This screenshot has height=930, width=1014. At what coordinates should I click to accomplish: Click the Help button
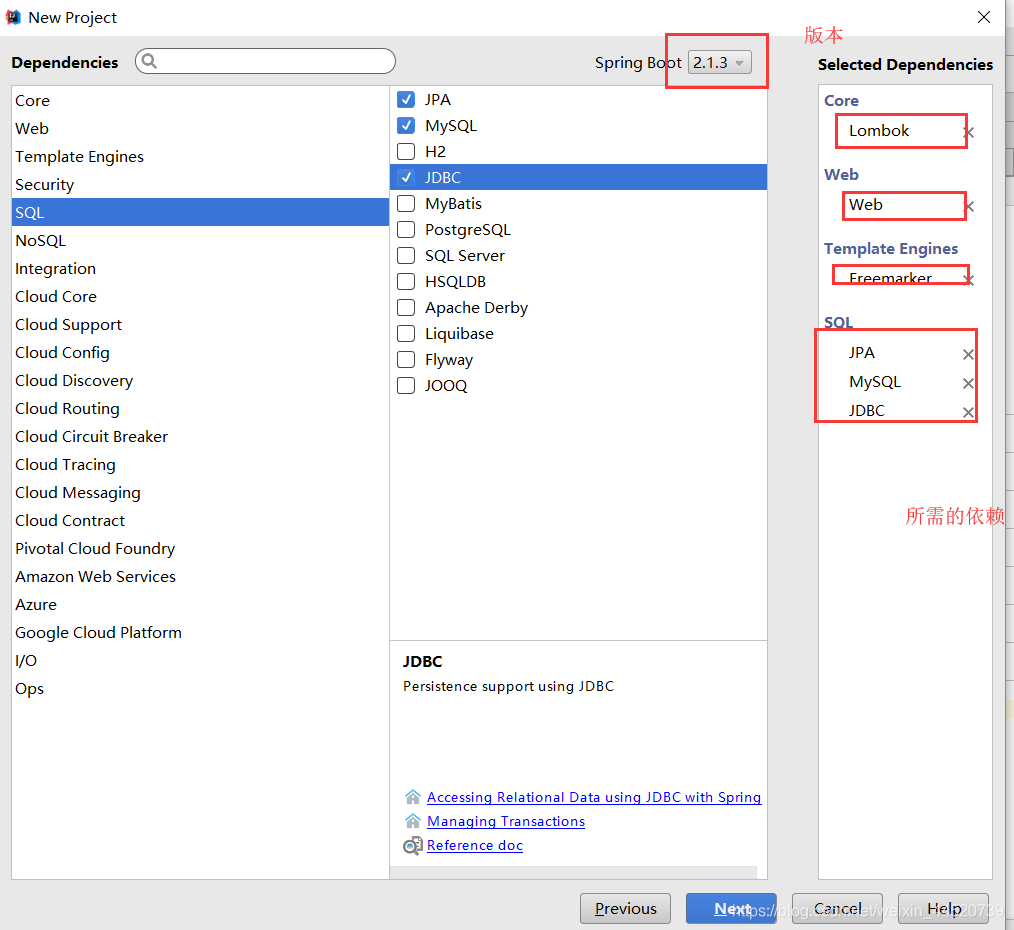(x=944, y=909)
